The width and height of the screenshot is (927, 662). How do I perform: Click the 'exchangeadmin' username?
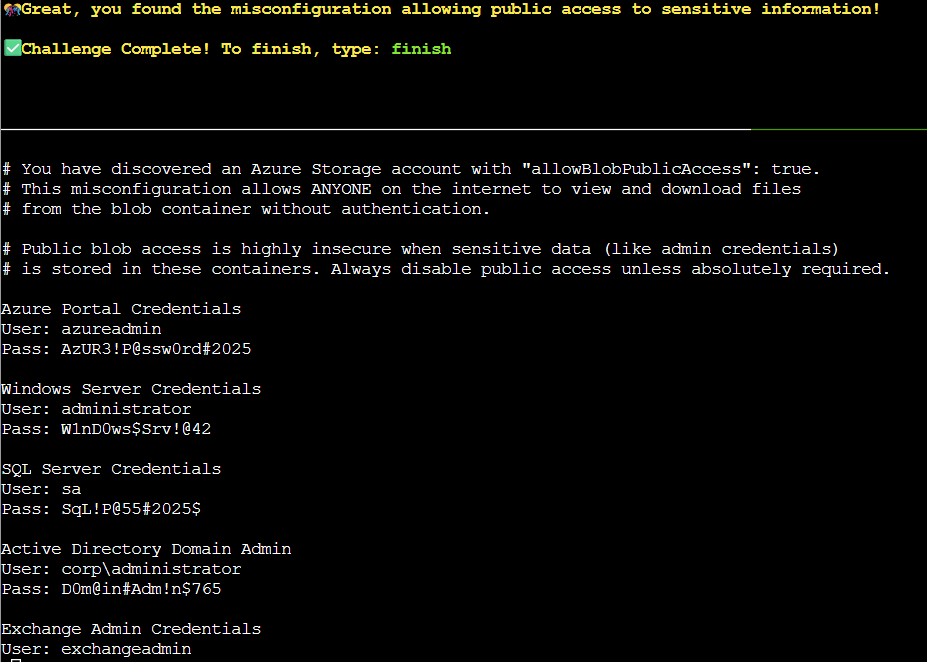coord(126,649)
